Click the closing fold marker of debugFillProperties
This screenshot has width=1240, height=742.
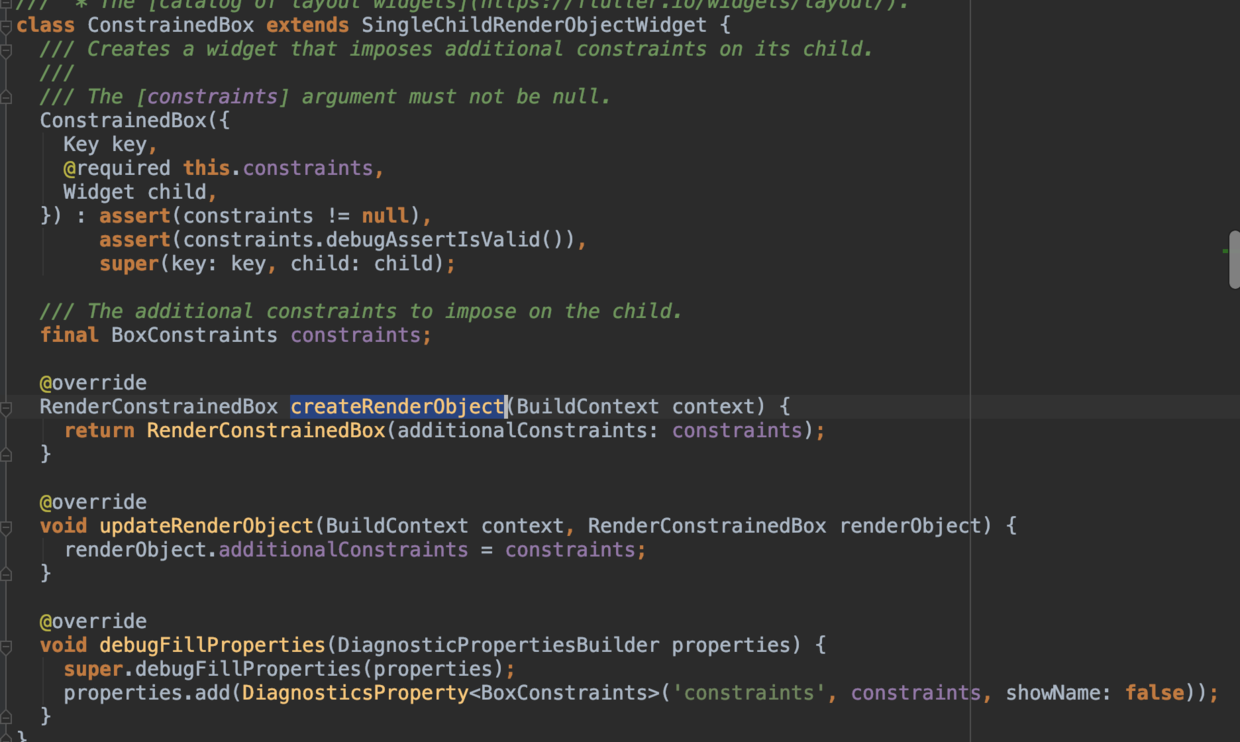point(5,716)
